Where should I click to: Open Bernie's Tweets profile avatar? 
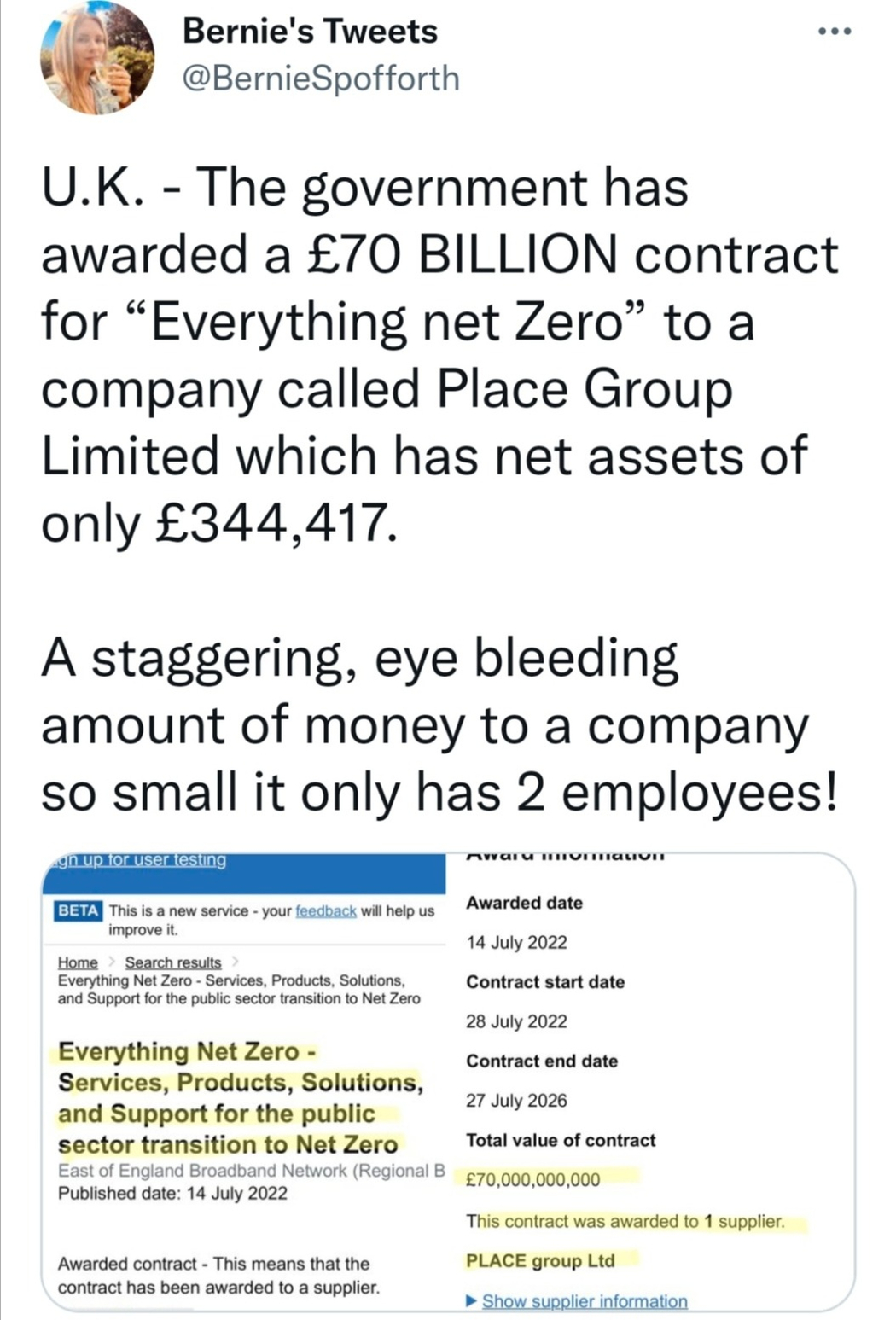click(x=97, y=57)
